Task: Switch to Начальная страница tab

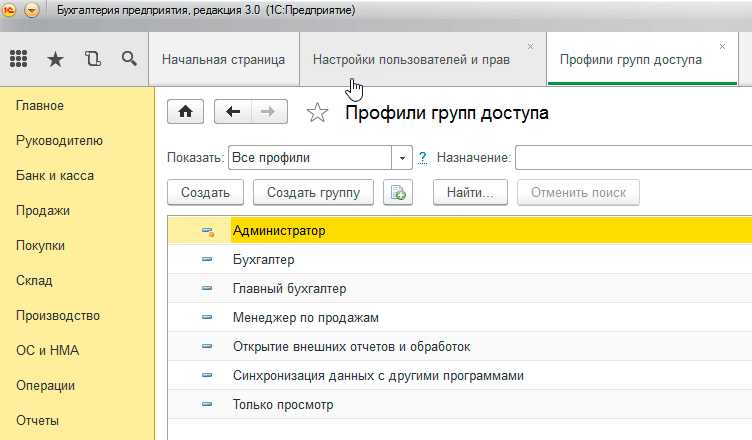Action: [223, 60]
